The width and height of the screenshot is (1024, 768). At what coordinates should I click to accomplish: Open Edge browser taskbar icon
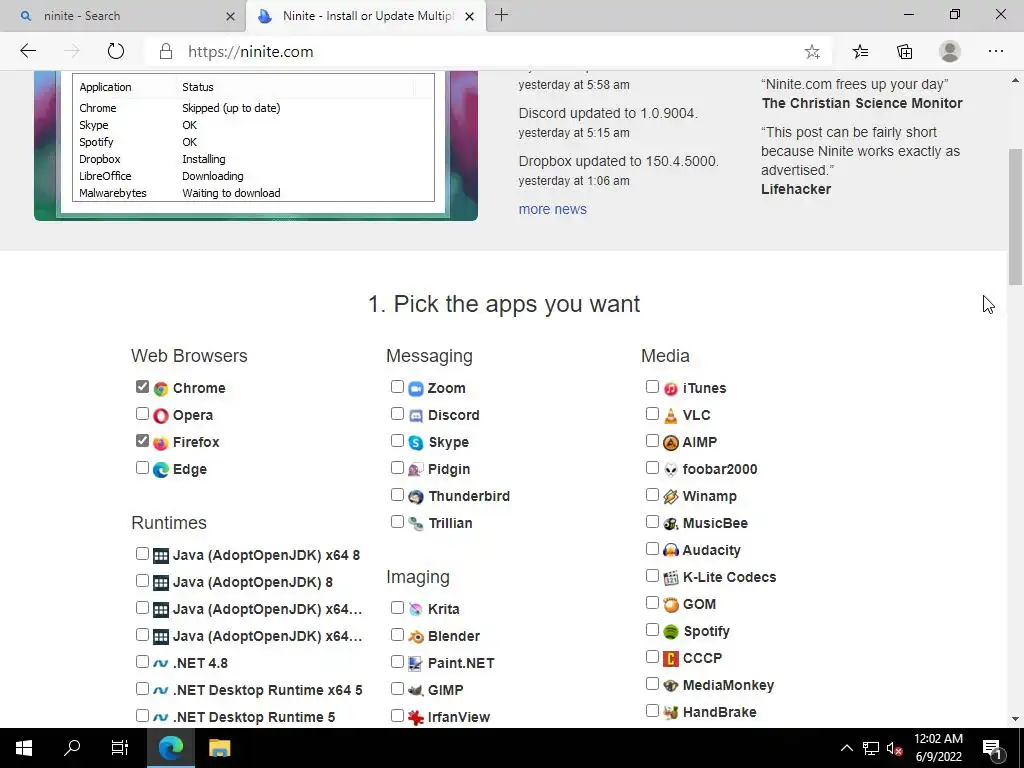pos(171,748)
